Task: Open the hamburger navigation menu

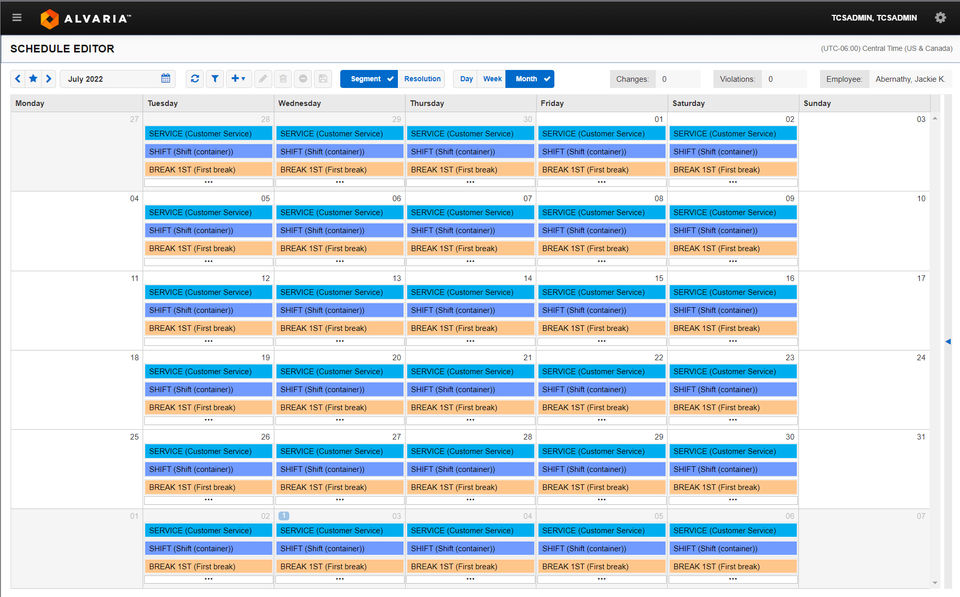Action: pyautogui.click(x=17, y=18)
